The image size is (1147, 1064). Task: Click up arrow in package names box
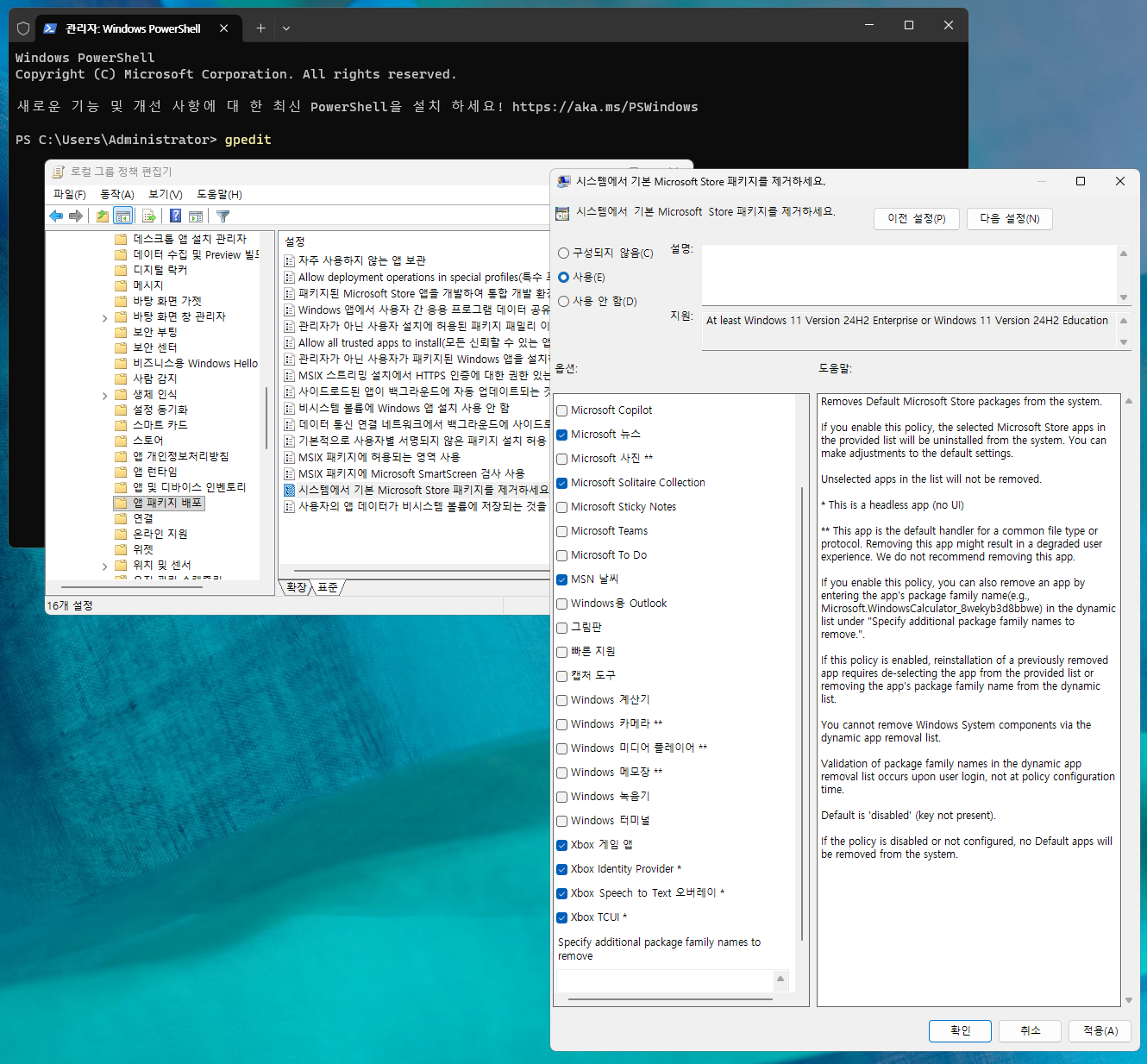[780, 979]
